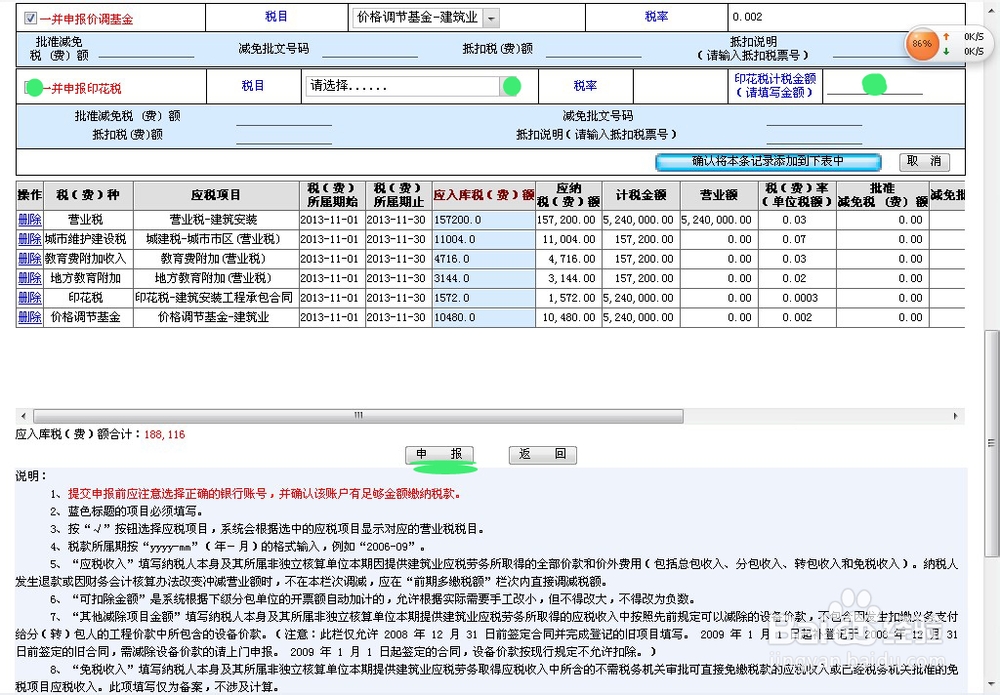This screenshot has height=695, width=1000.
Task: Edit the 3144.0 应入库税额 field
Action: 483,278
